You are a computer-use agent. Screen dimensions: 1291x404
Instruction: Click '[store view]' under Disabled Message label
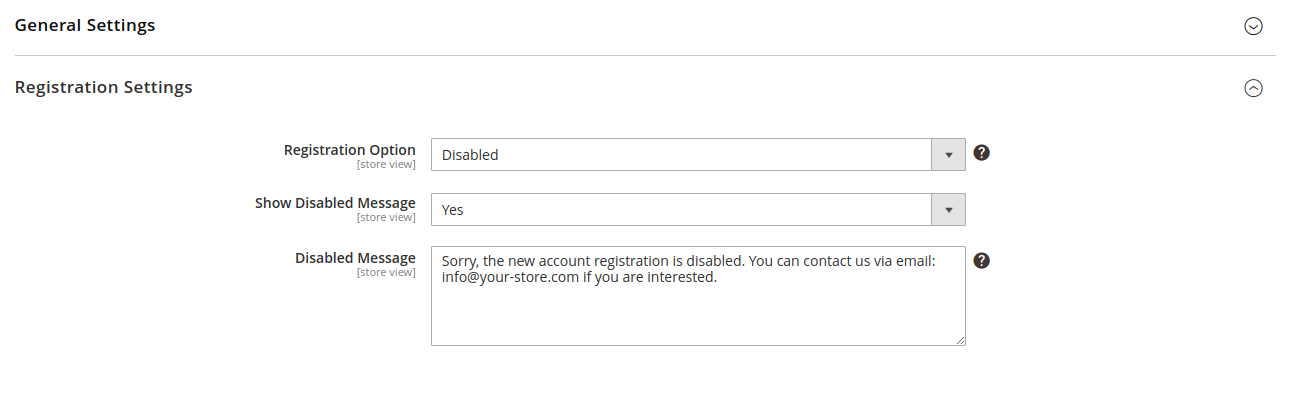386,272
